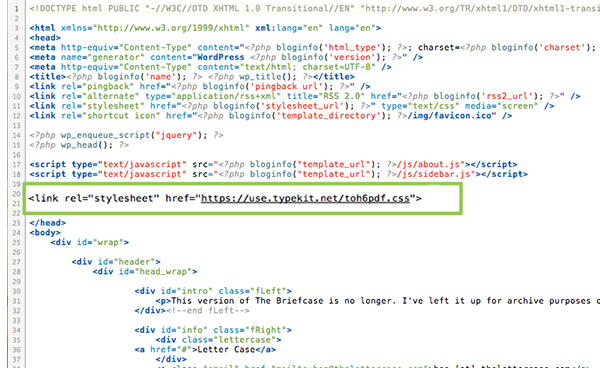Click the wp_enqueue_script jquery line

tap(126, 135)
